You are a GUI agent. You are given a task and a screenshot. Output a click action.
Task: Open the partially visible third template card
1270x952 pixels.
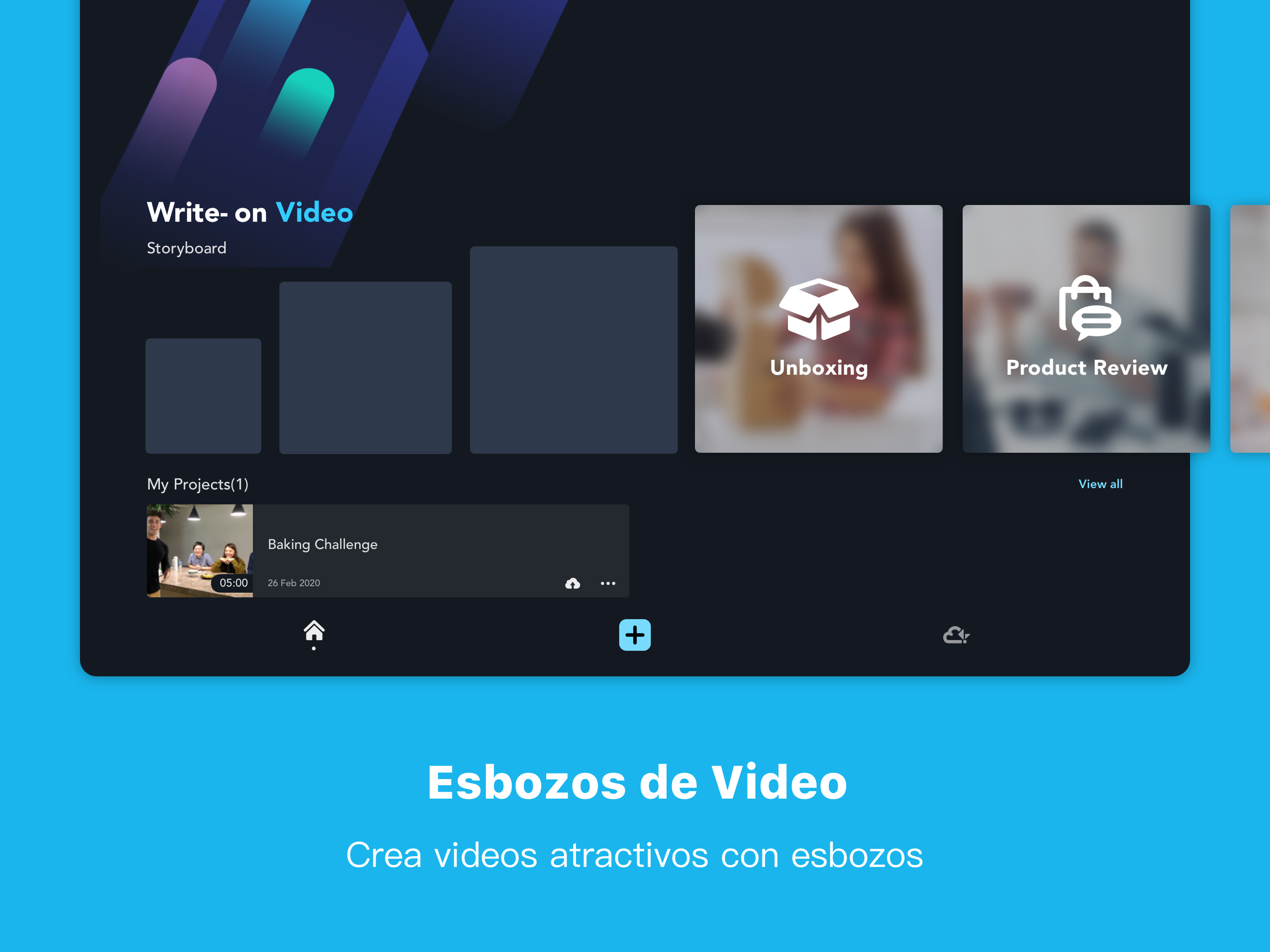tap(1251, 329)
